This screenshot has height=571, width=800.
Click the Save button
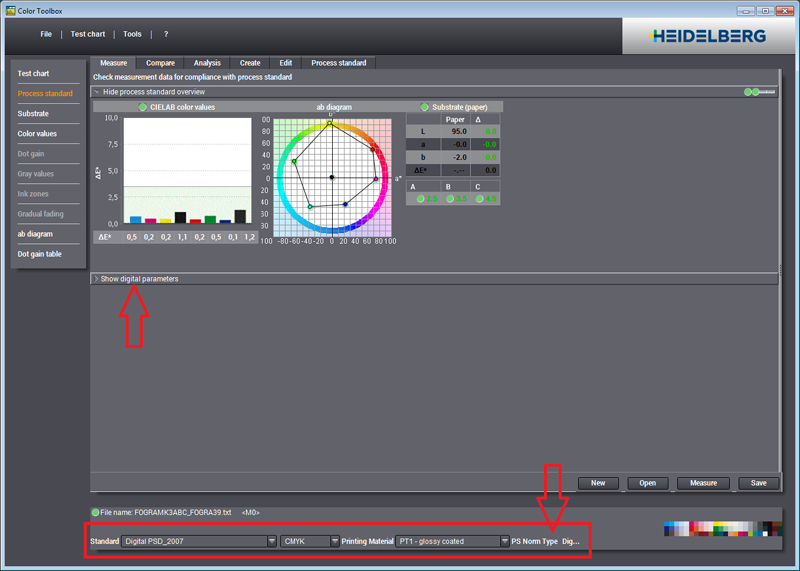tap(758, 483)
